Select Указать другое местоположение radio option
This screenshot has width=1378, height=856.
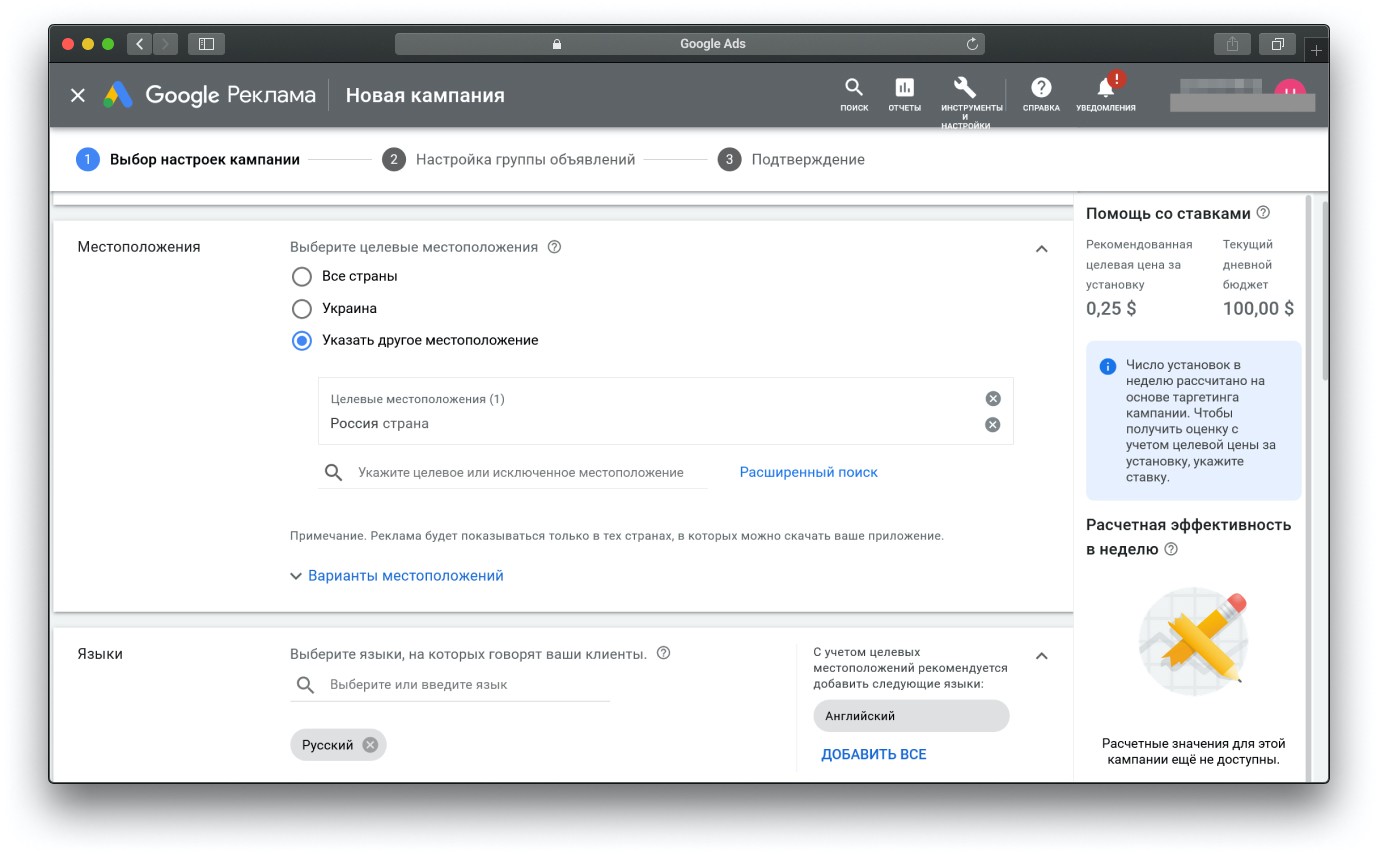pos(301,340)
